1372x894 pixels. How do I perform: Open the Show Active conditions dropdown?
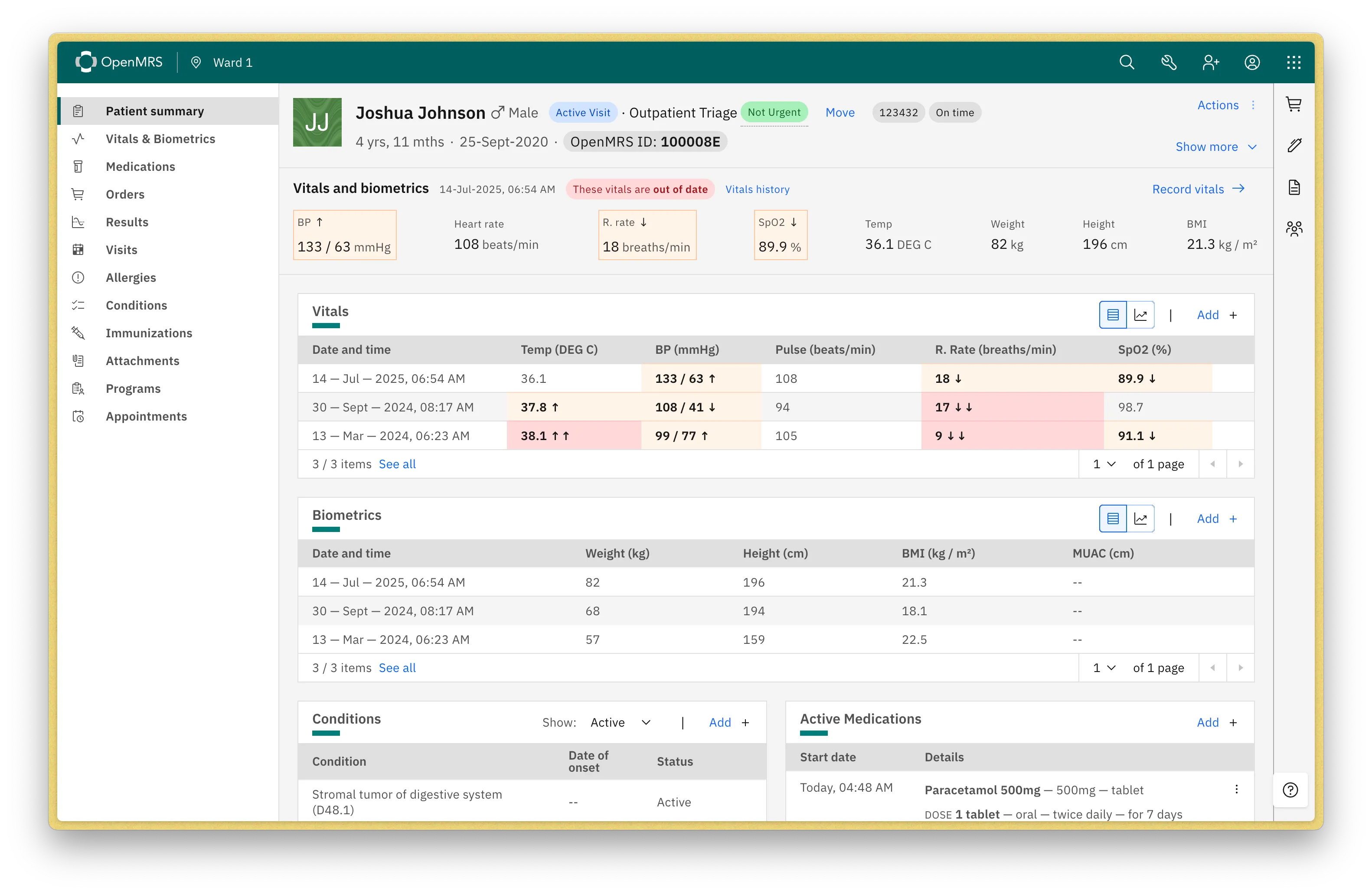click(x=621, y=722)
